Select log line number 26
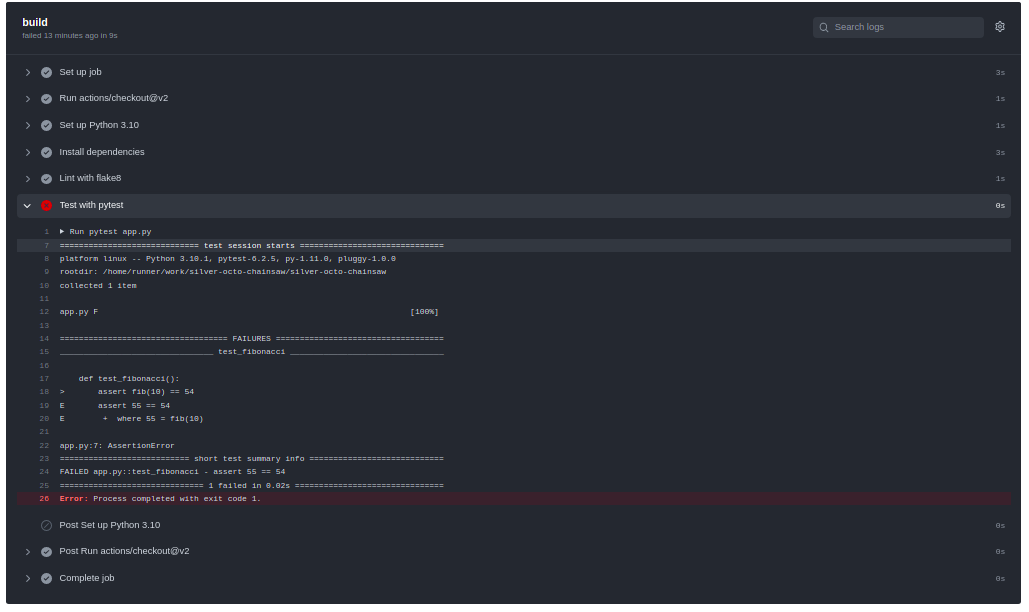 (x=44, y=498)
